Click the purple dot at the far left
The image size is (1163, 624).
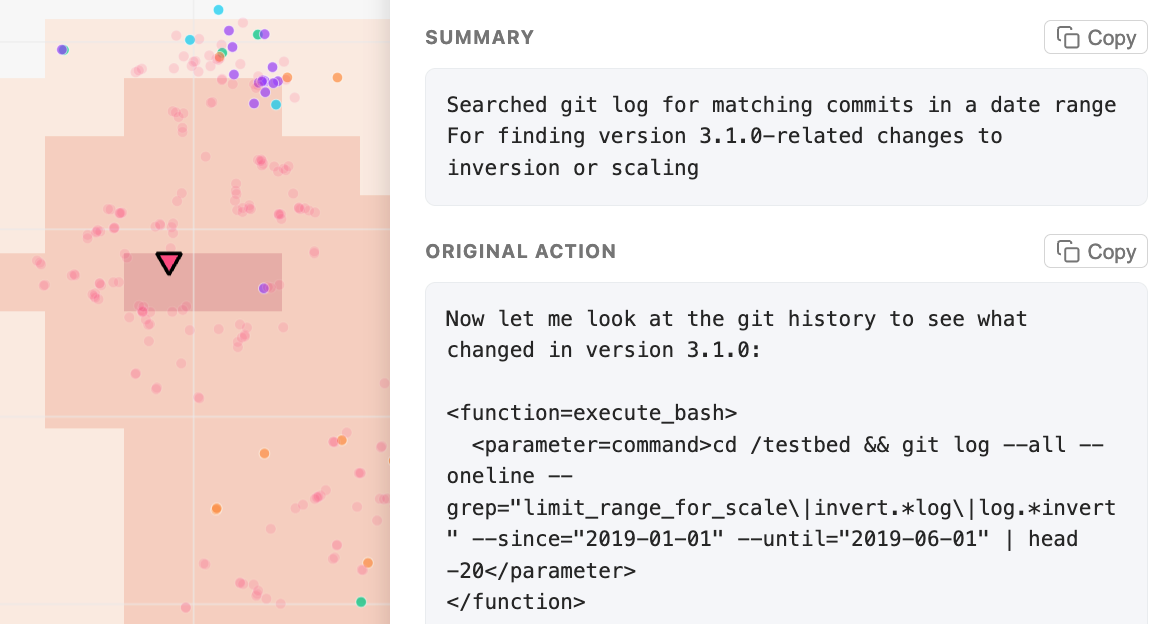(x=62, y=49)
